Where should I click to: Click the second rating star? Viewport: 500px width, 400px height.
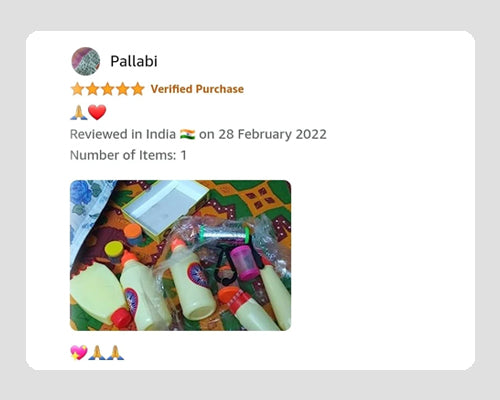point(92,89)
